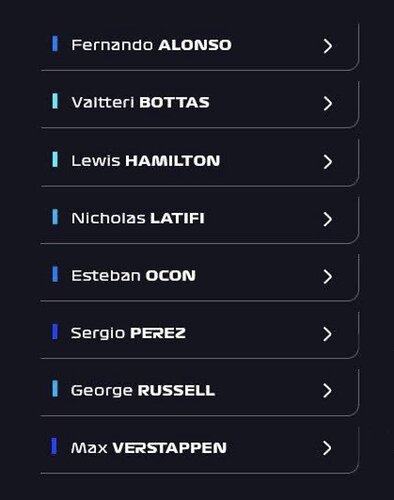The image size is (394, 500).
Task: Click the team color bar next to Alonso
Action: click(55, 44)
